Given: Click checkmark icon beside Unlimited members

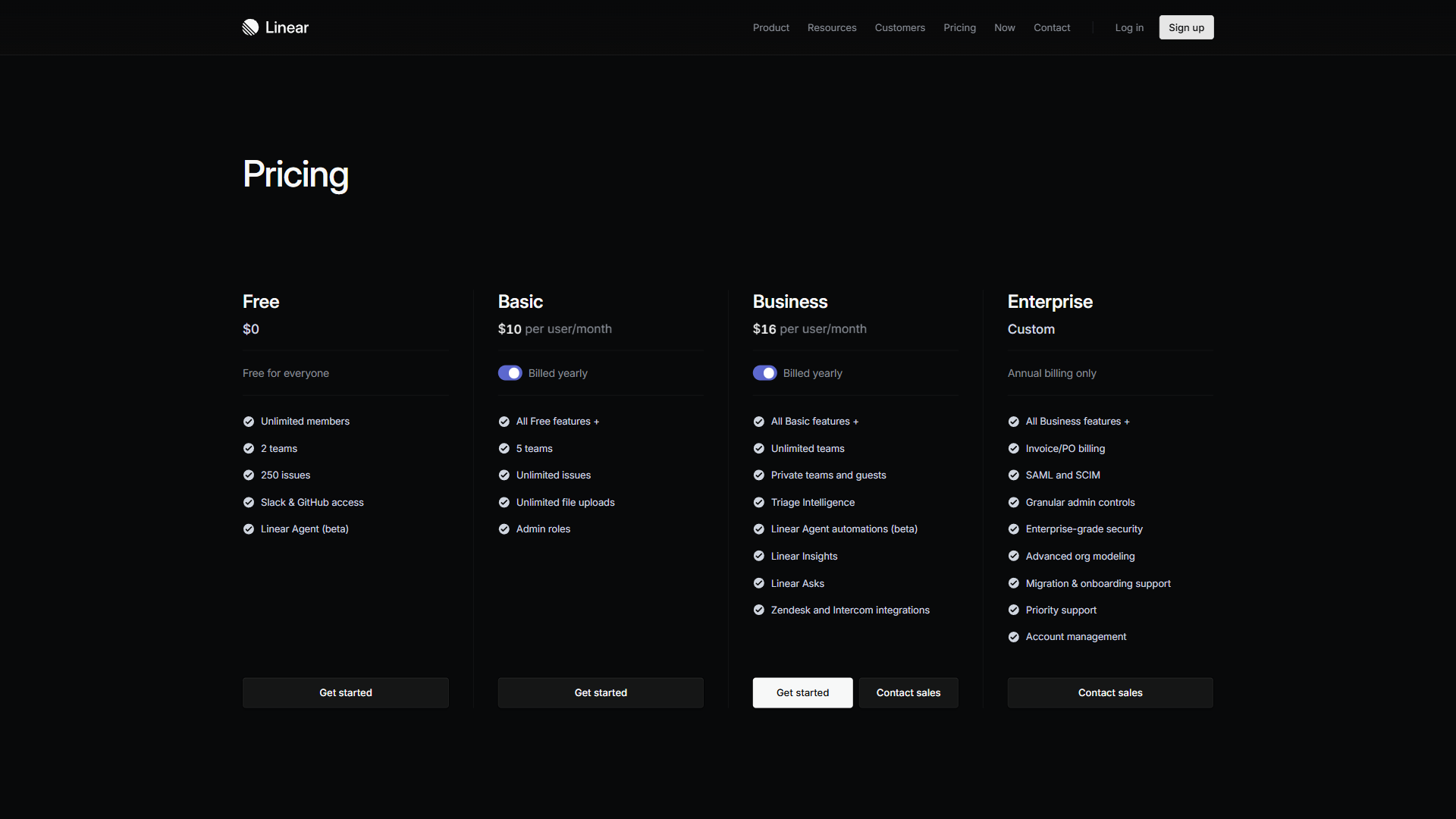Looking at the screenshot, I should 249,422.
